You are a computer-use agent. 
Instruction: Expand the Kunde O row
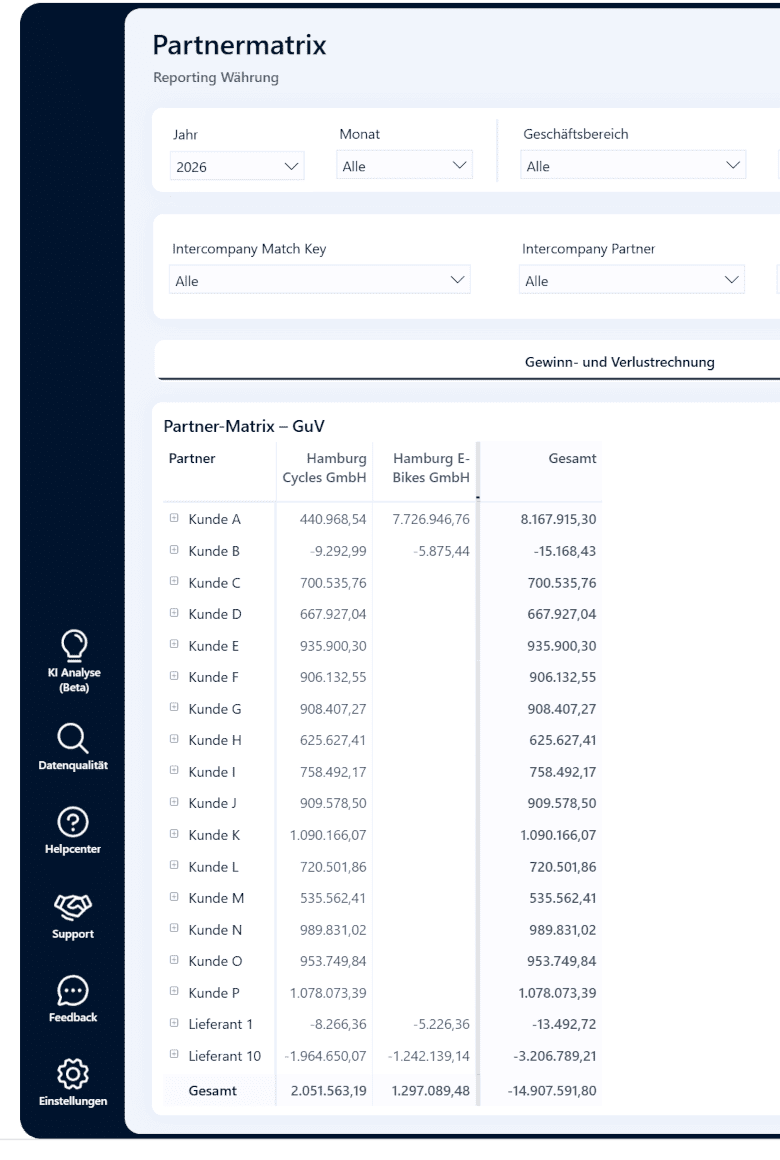(x=174, y=960)
